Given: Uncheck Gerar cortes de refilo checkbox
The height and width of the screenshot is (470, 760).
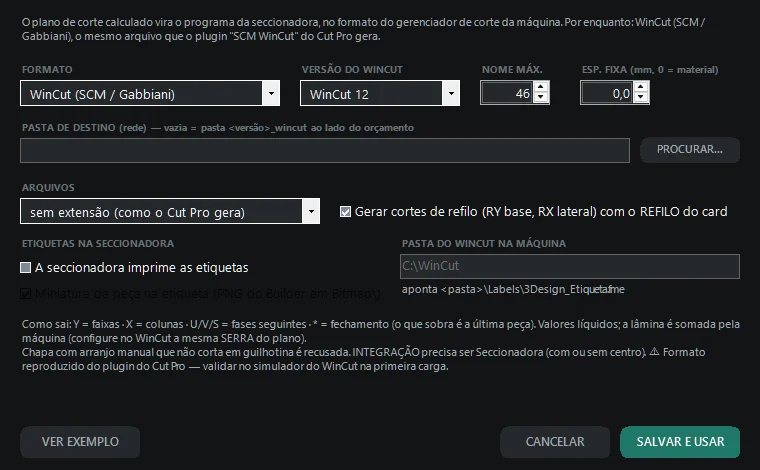Looking at the screenshot, I should [345, 212].
